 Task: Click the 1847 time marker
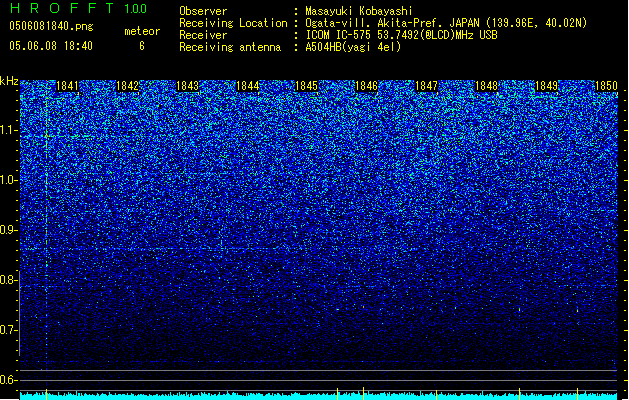[x=426, y=86]
